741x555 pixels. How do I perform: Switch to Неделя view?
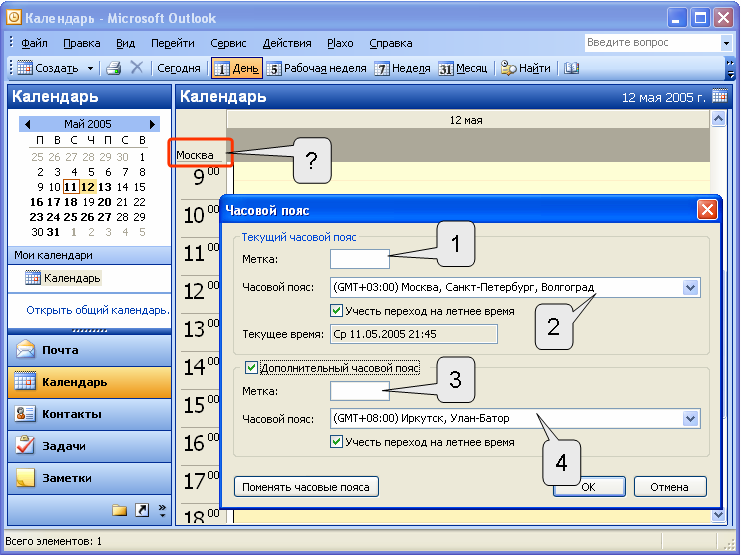[x=402, y=69]
